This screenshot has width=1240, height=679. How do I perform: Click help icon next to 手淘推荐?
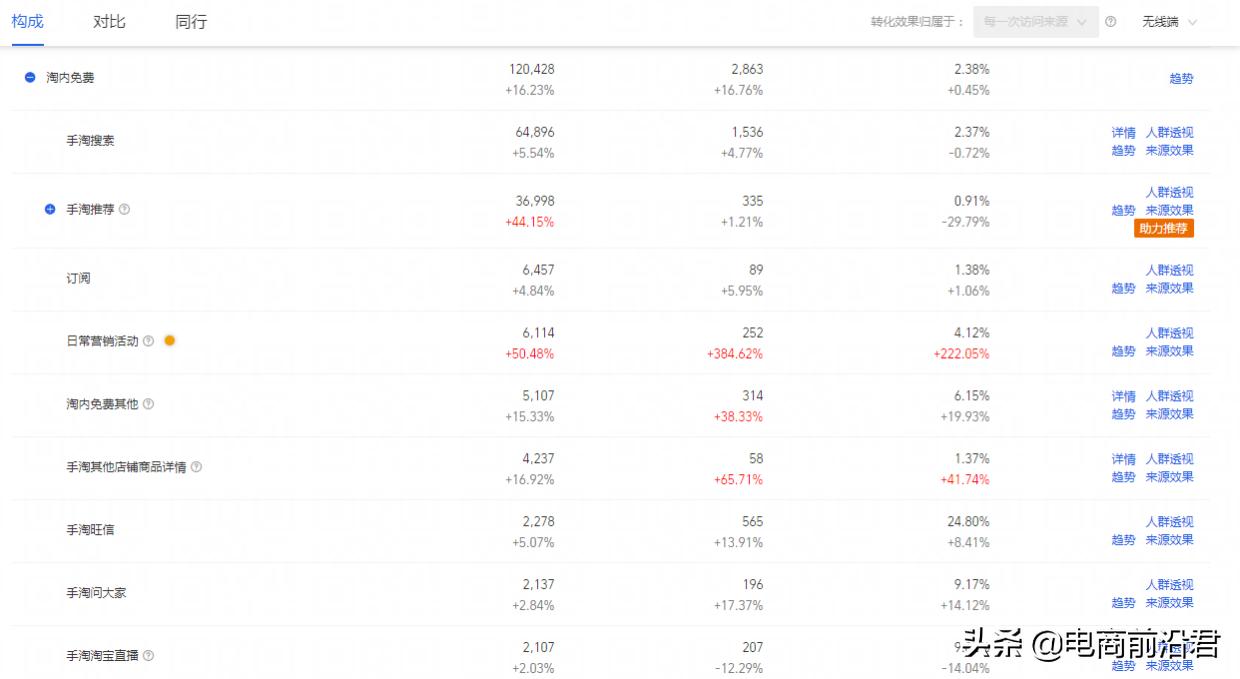pos(125,209)
